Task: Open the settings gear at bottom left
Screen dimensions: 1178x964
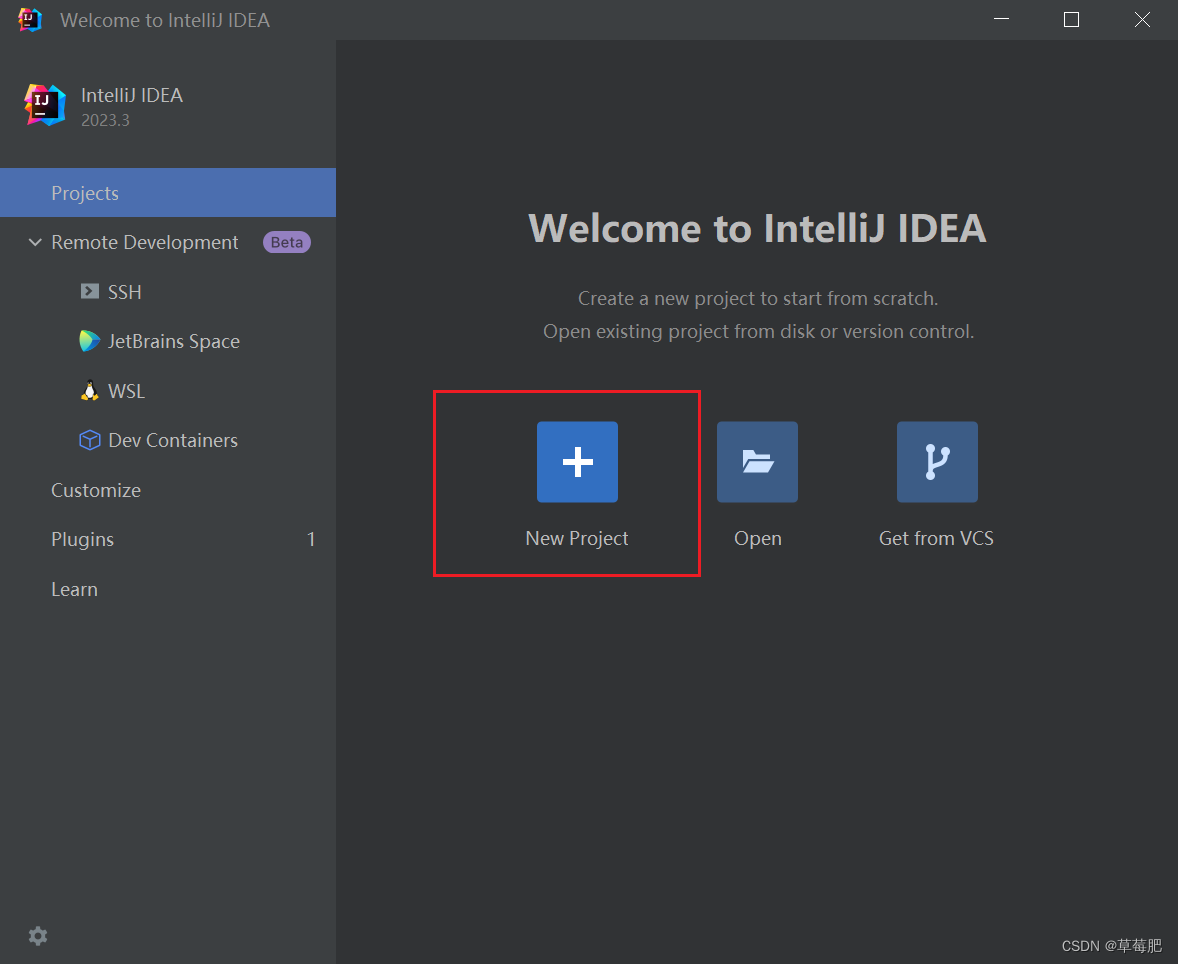Action: pyautogui.click(x=37, y=936)
